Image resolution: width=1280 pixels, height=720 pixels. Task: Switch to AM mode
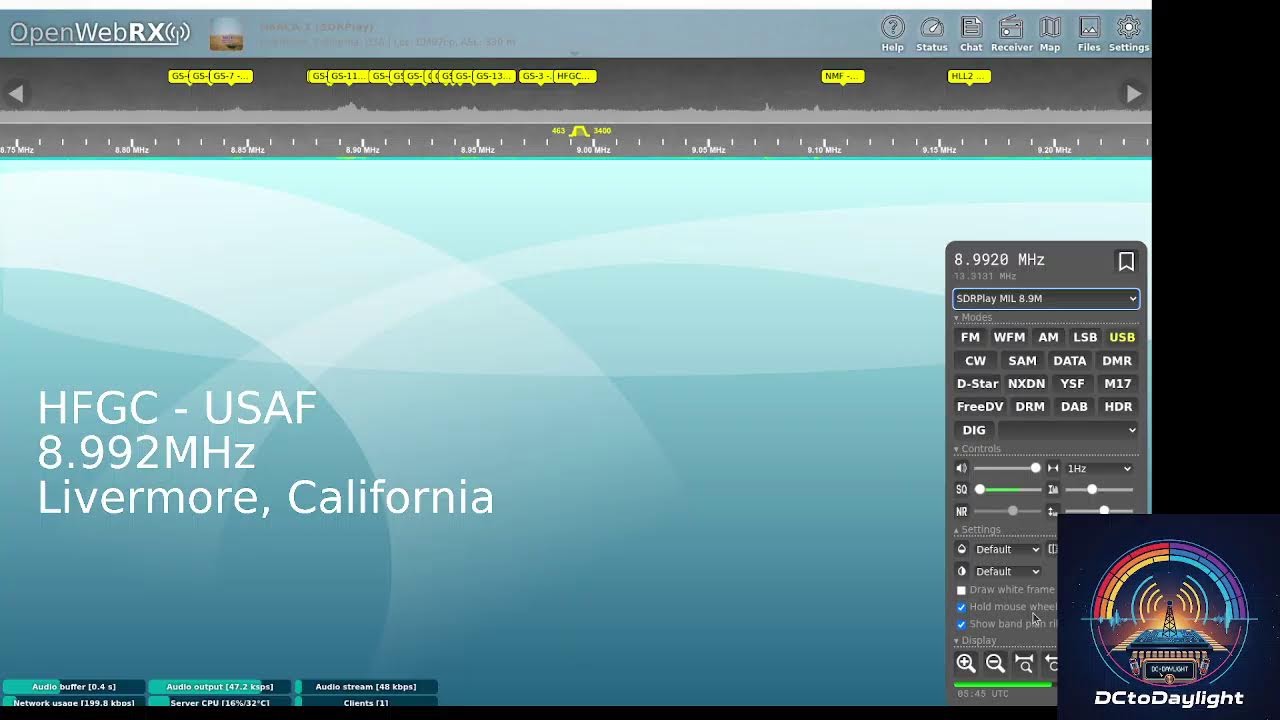tap(1048, 337)
